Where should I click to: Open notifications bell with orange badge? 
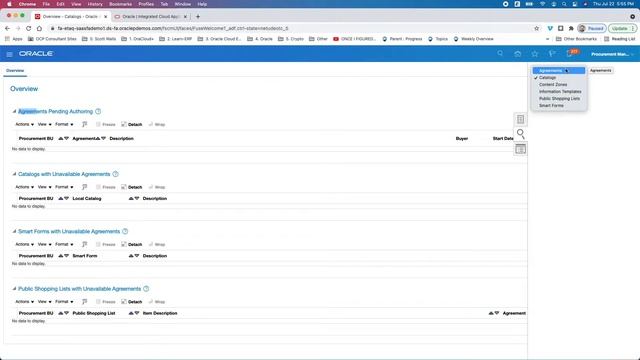click(x=570, y=53)
